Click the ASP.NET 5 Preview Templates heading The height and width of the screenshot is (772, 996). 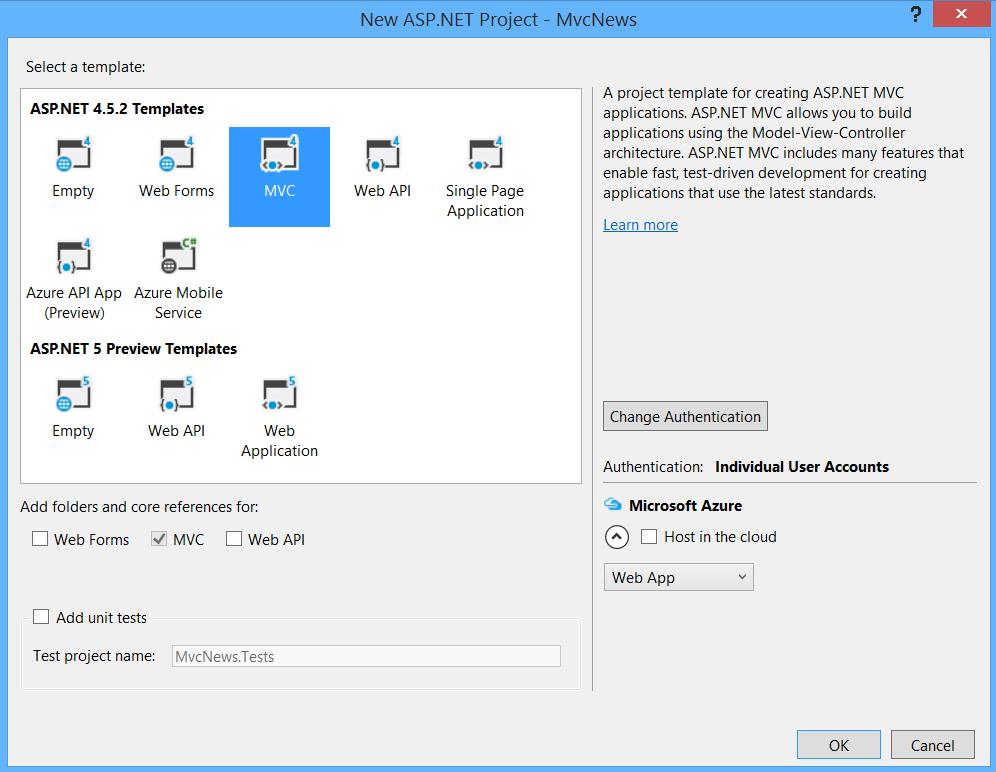click(133, 349)
